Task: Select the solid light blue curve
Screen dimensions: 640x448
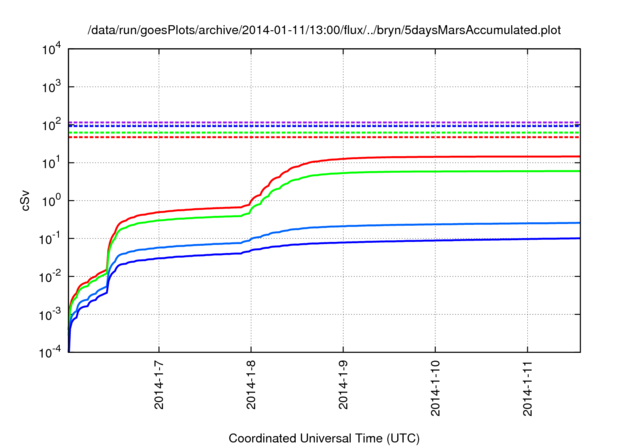Action: pyautogui.click(x=450, y=224)
